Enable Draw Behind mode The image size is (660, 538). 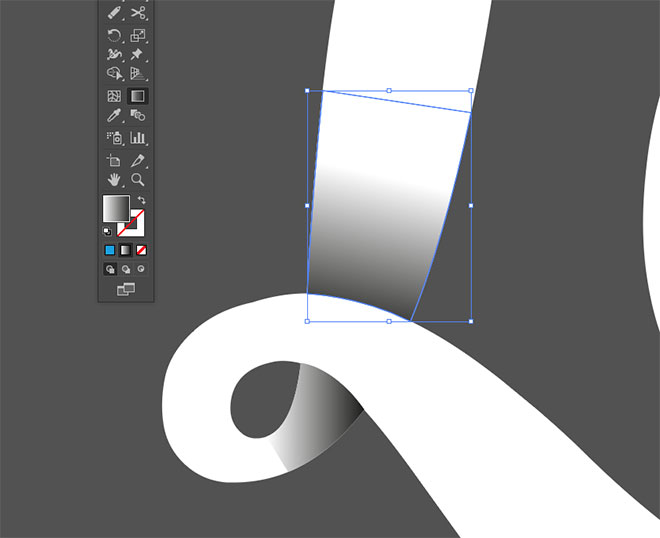point(126,269)
